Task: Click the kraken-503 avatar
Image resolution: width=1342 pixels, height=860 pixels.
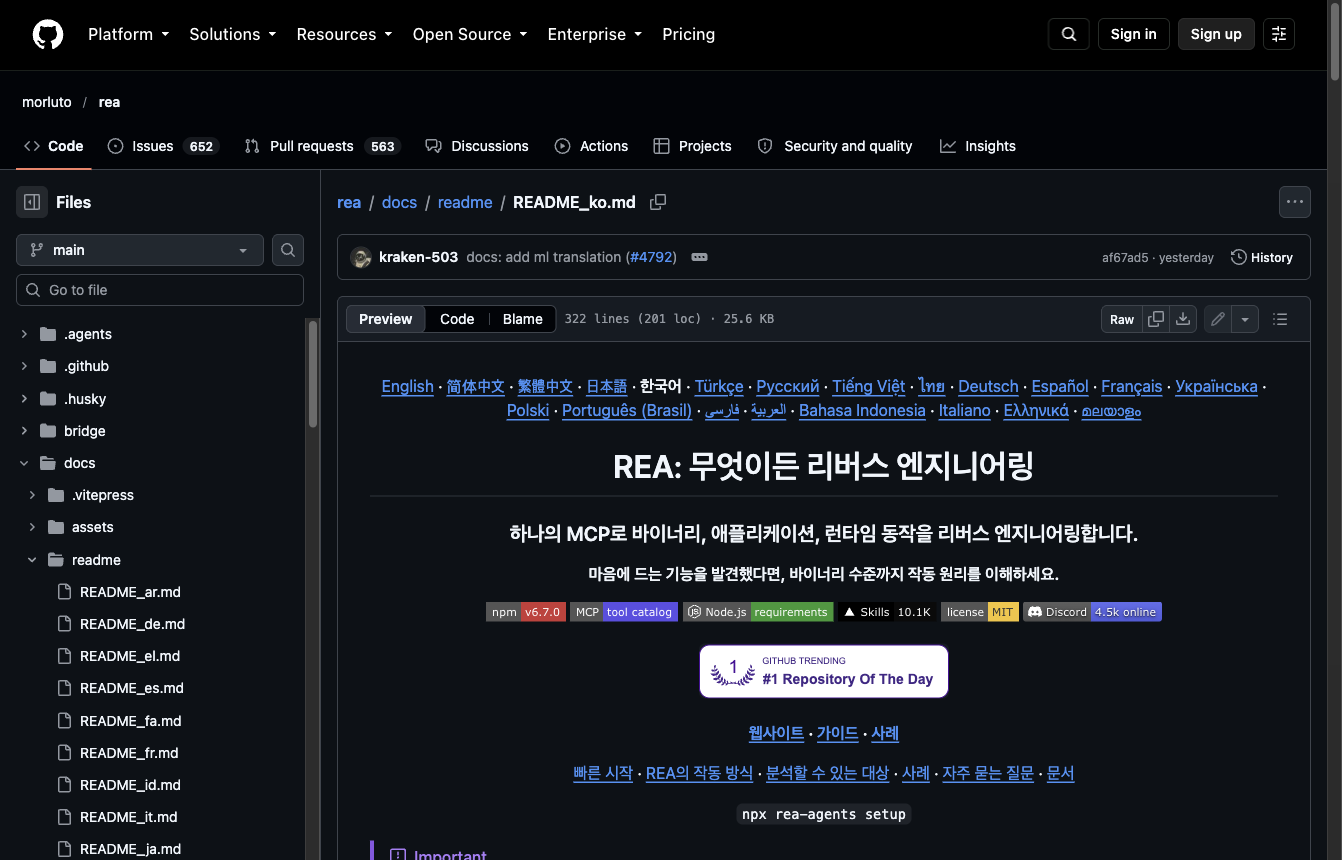Action: [361, 258]
